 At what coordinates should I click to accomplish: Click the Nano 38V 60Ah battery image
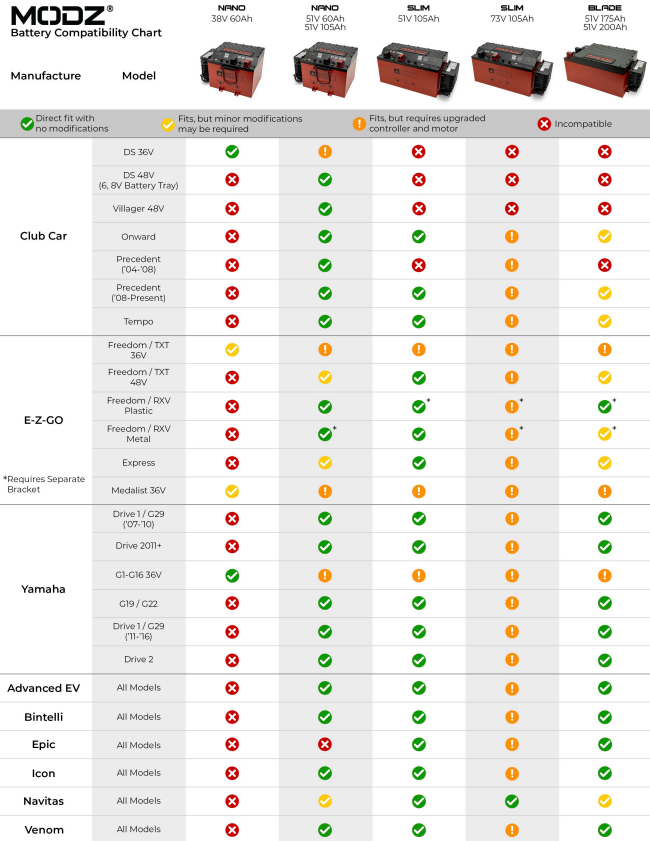[x=232, y=70]
